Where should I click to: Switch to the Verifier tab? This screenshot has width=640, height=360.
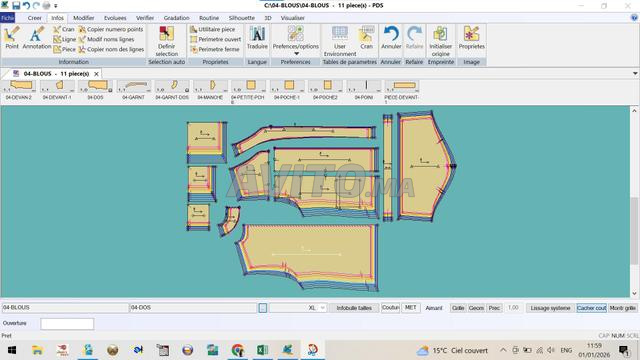click(x=145, y=18)
